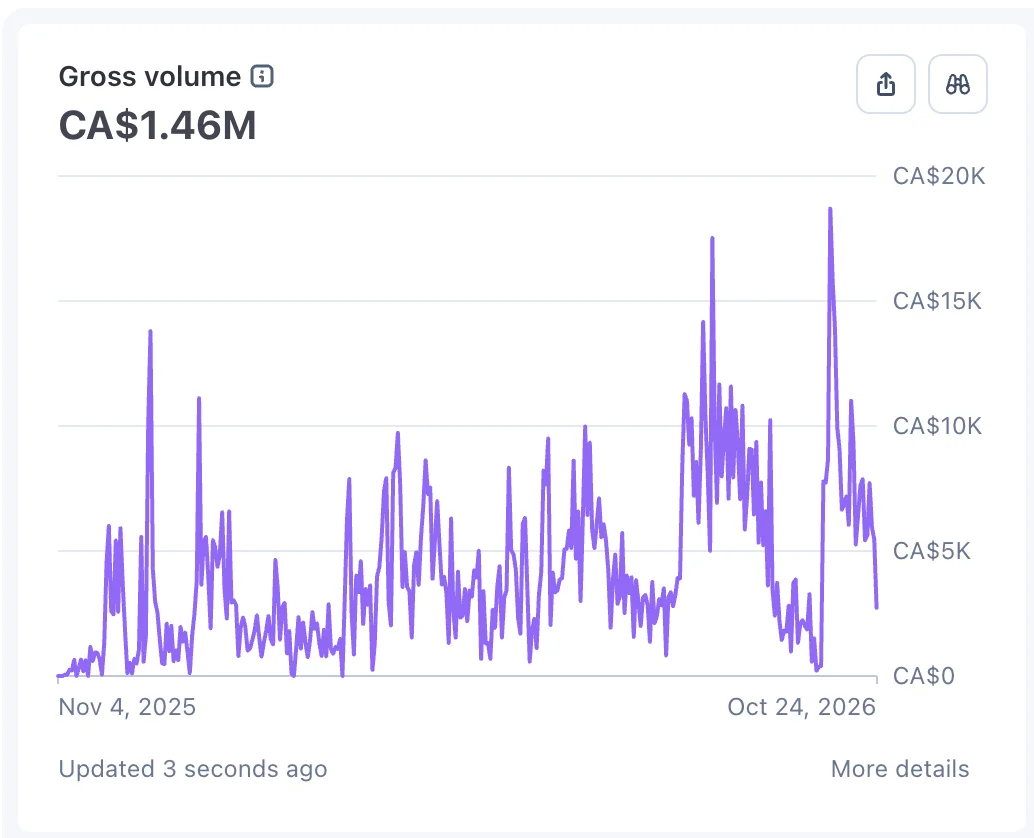Click the Gross volume title
This screenshot has width=1034, height=838.
[x=150, y=76]
